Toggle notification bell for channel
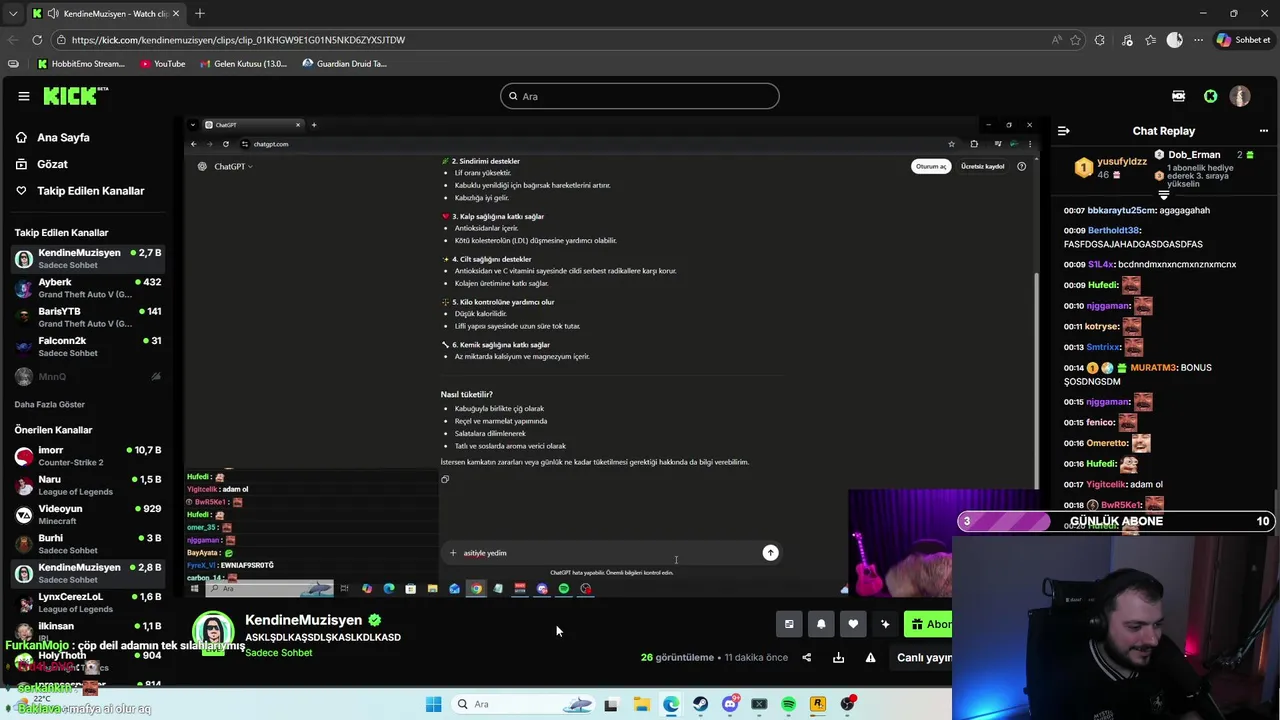 click(821, 624)
